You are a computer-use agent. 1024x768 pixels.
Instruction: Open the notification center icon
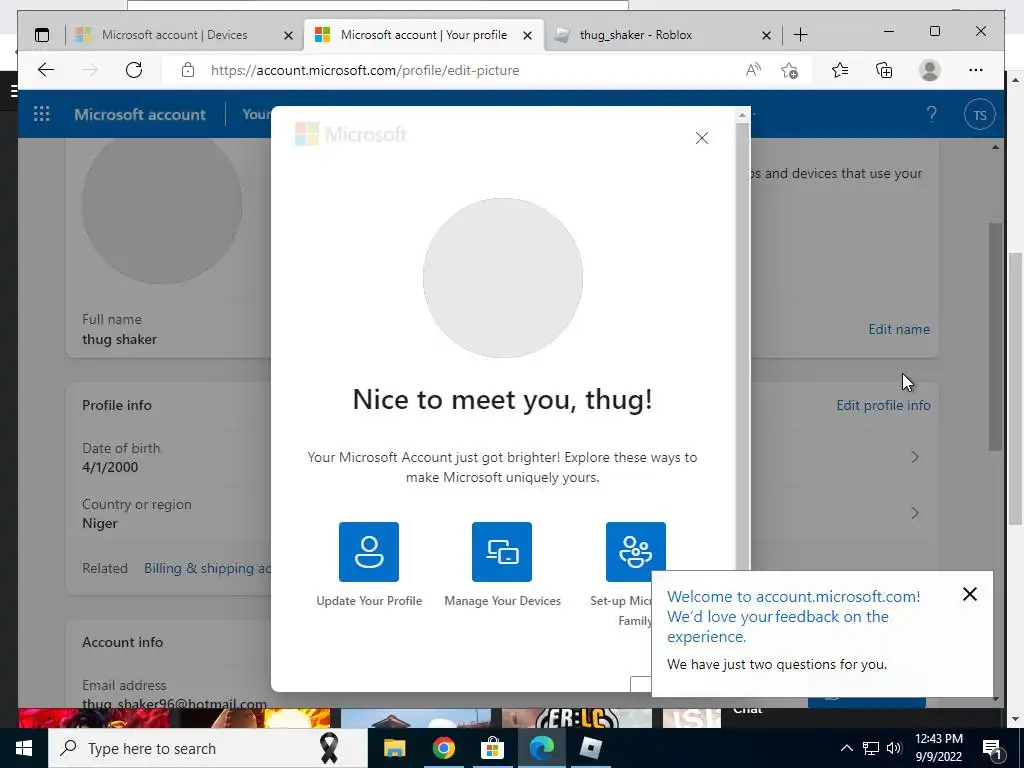click(992, 748)
